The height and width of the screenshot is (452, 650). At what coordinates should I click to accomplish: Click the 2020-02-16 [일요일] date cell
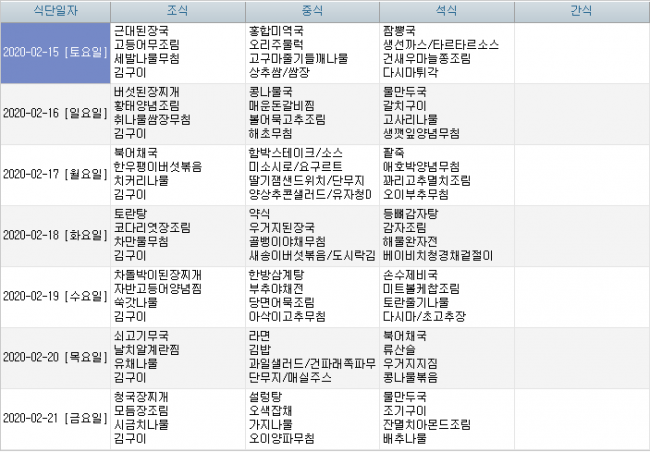point(54,113)
